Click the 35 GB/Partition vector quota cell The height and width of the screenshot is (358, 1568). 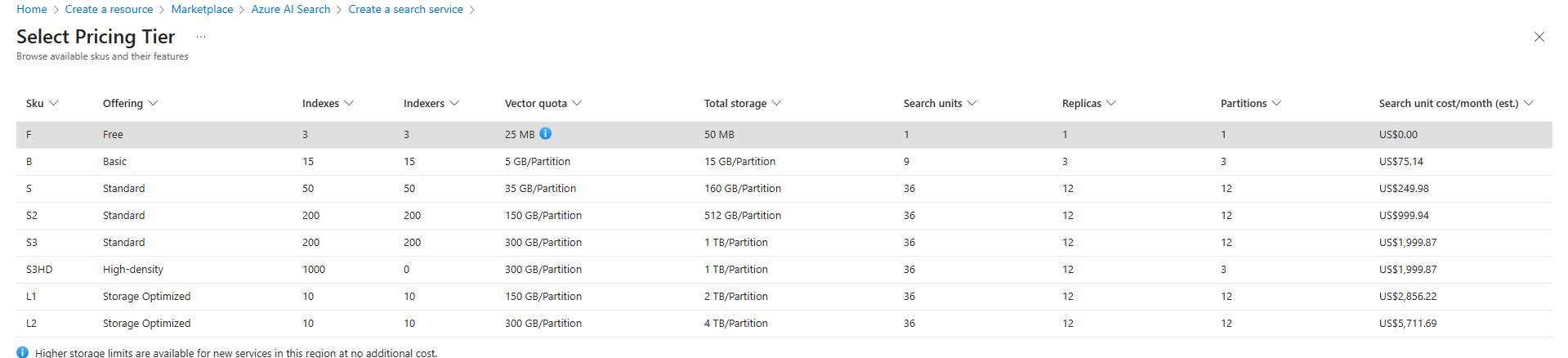(x=540, y=189)
